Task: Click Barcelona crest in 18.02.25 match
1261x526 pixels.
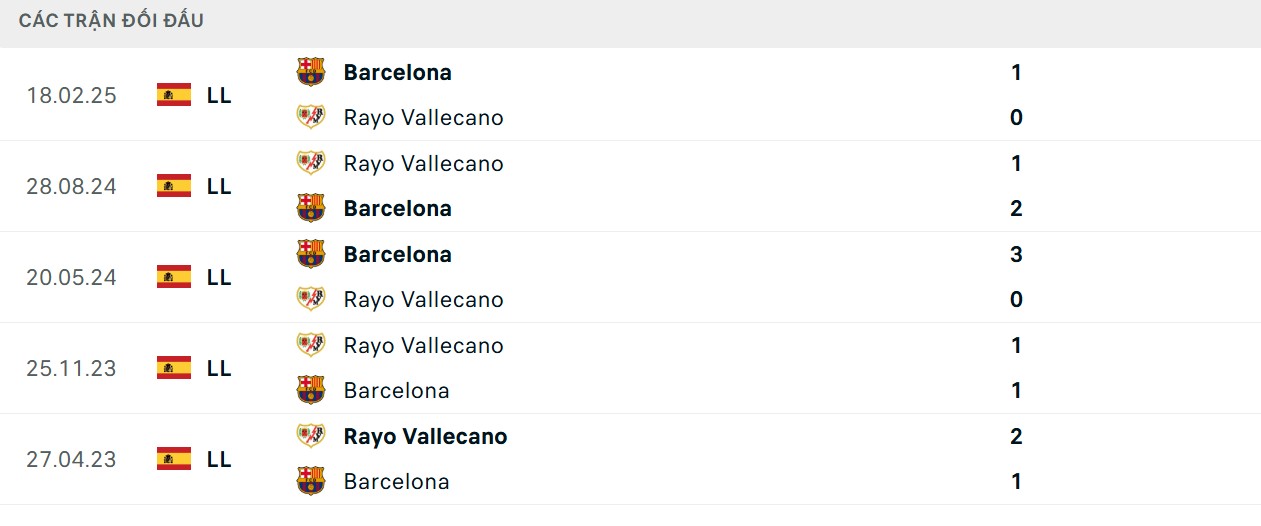Action: tap(311, 72)
